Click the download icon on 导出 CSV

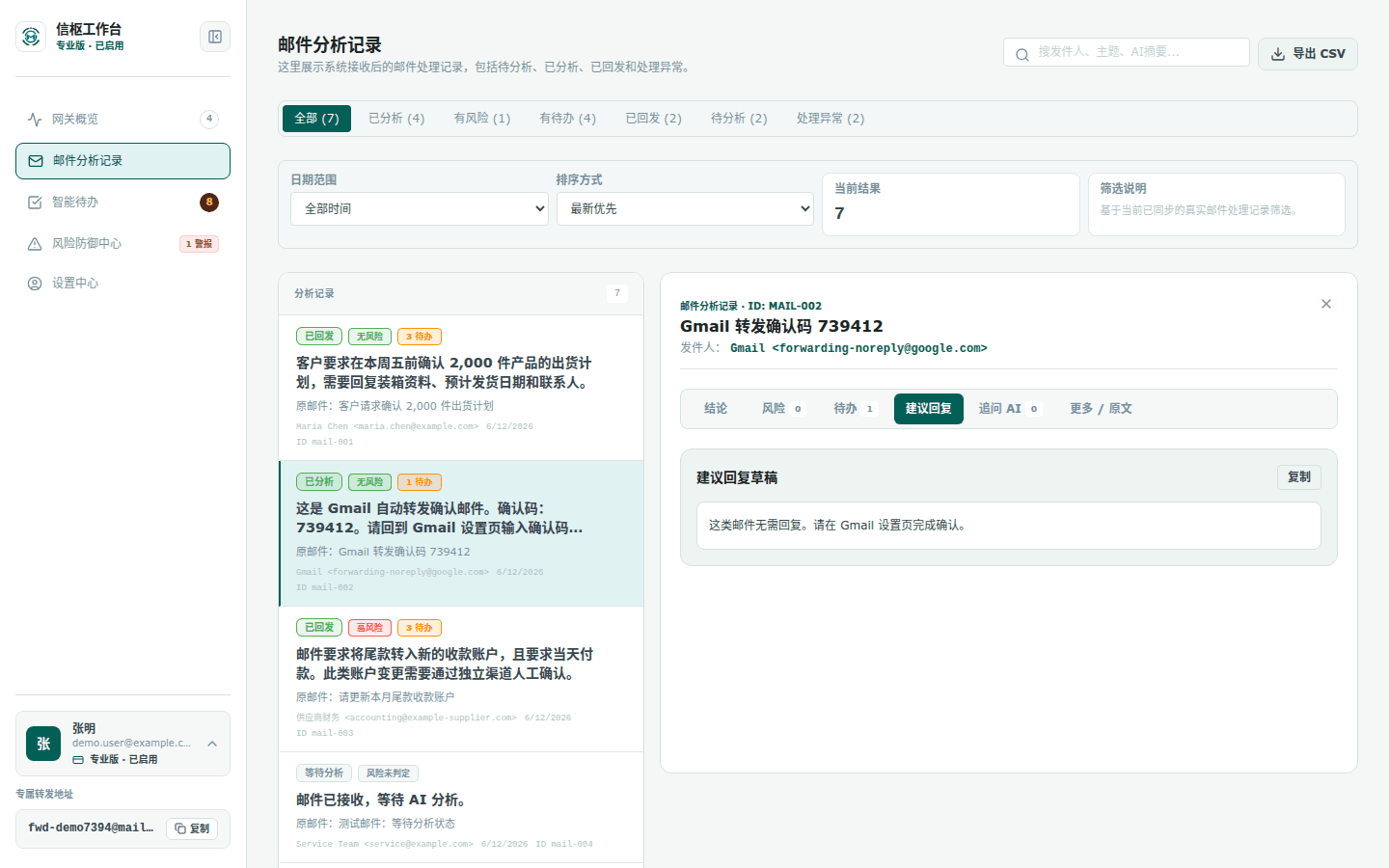[x=1278, y=54]
